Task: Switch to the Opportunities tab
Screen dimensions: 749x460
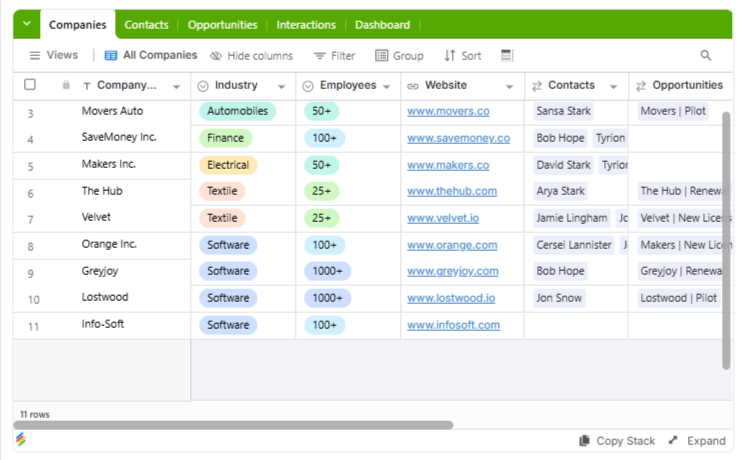Action: pos(222,25)
